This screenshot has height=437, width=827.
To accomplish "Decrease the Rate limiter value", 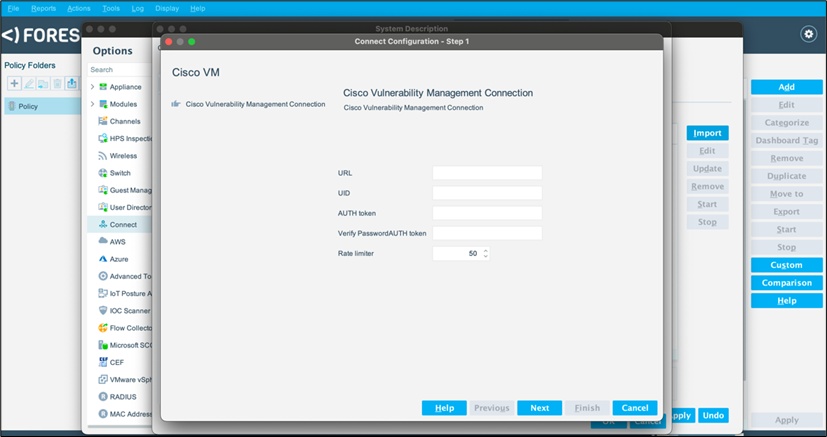I will tap(485, 257).
